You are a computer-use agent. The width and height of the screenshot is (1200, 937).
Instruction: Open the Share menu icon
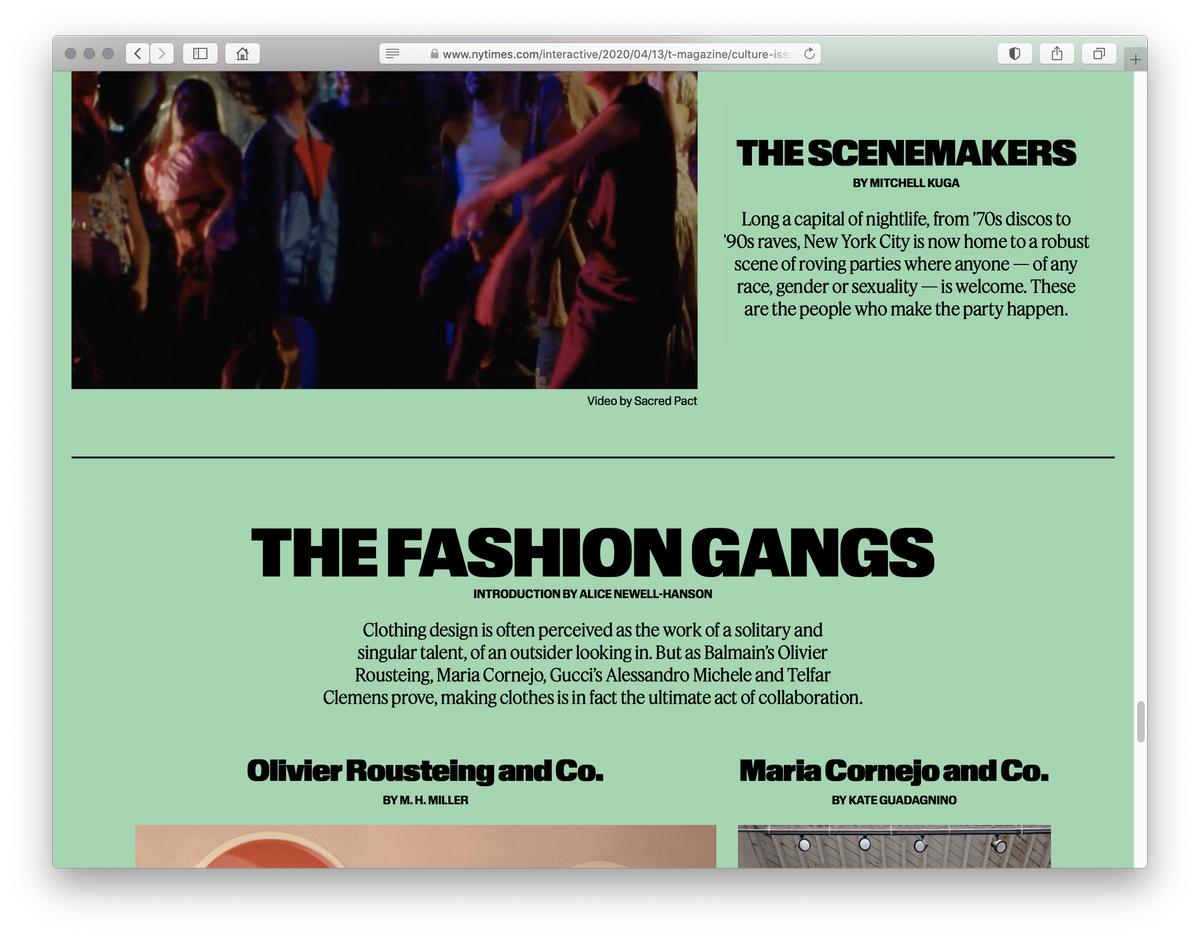pos(1057,53)
